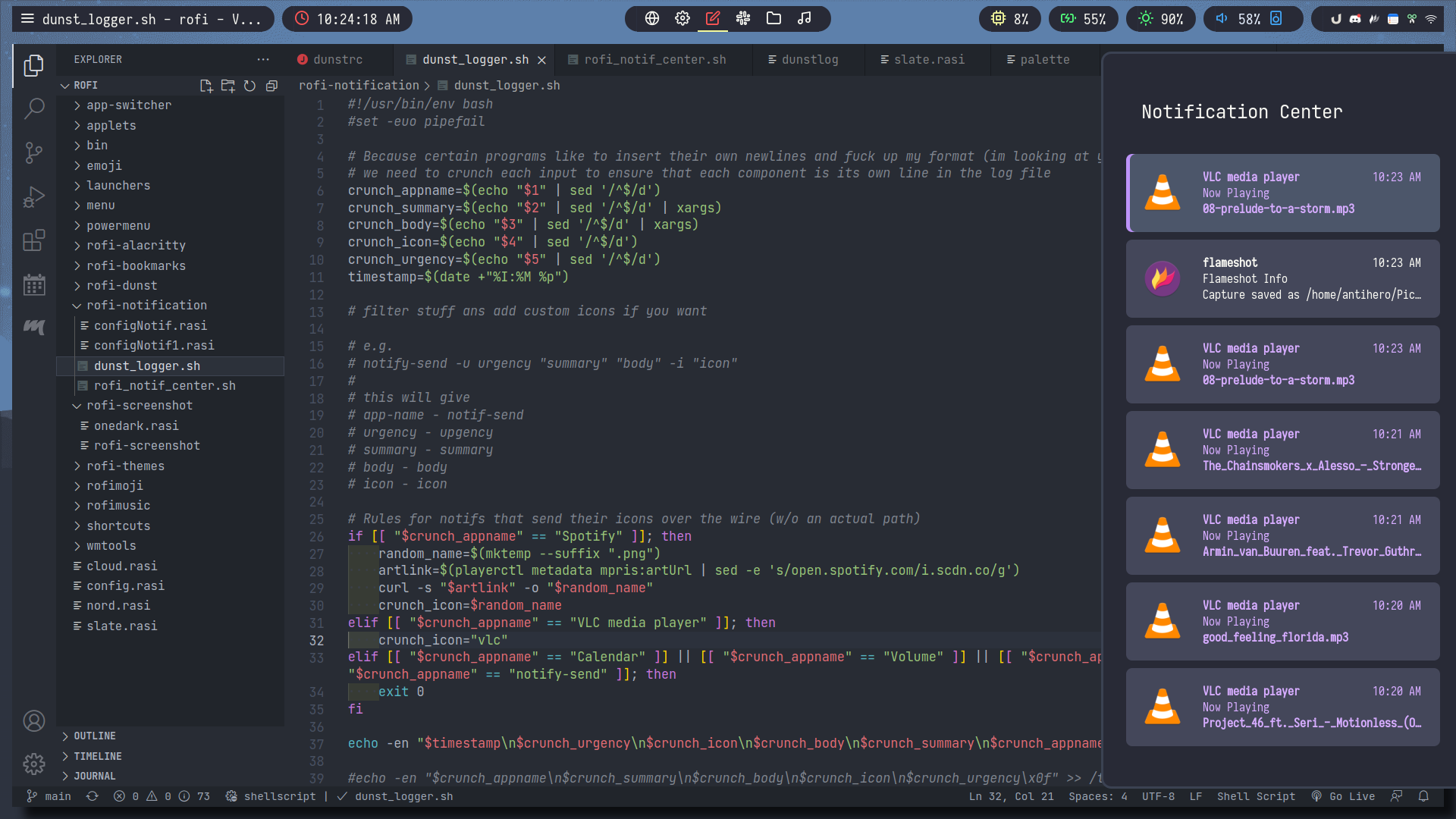Image resolution: width=1456 pixels, height=819 pixels.
Task: Click the Shell Script language mode
Action: tap(1256, 796)
